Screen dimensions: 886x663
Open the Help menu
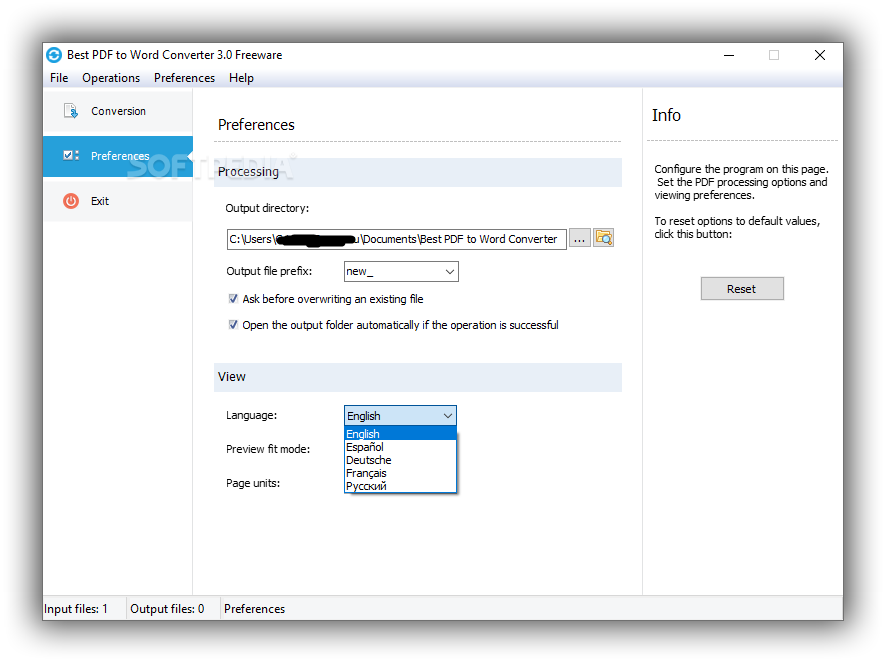[241, 78]
